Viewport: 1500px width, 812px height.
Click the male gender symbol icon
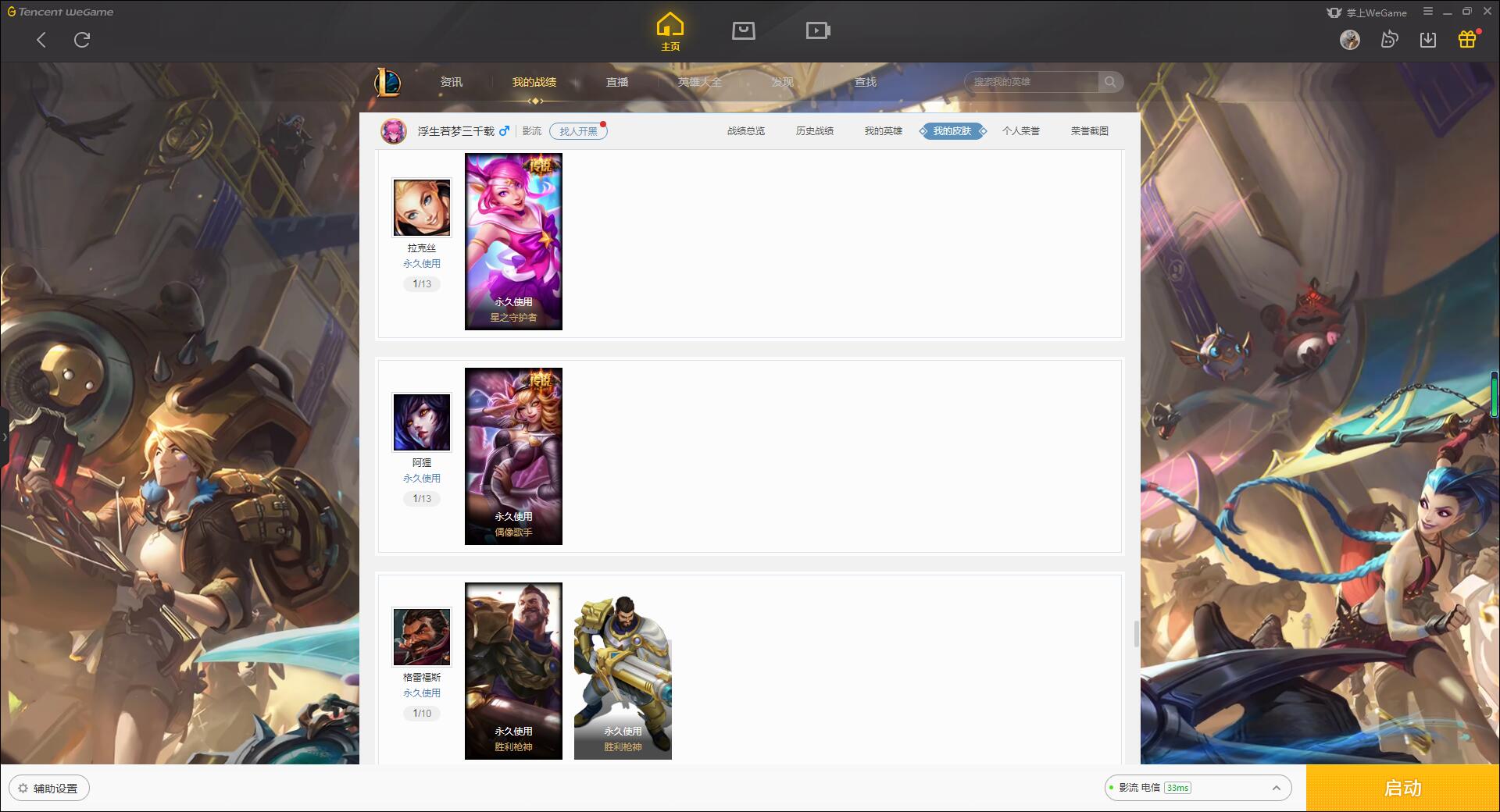504,131
